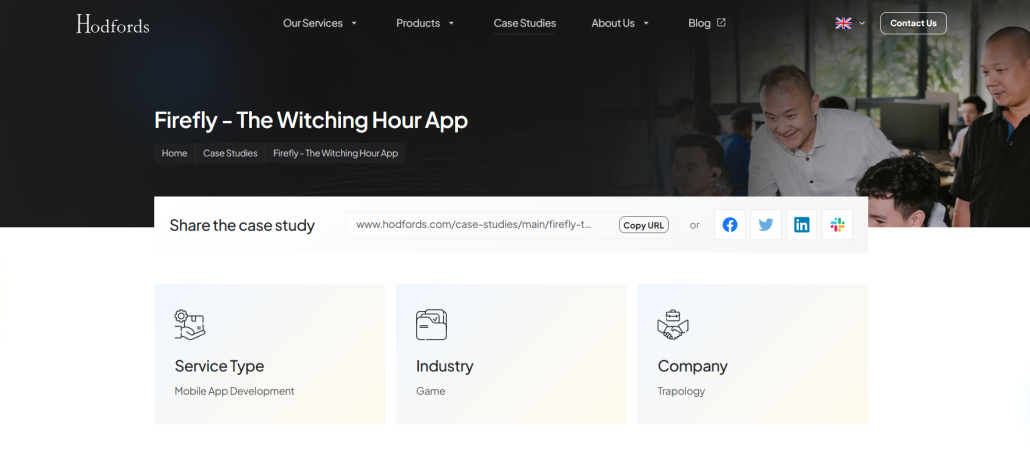The width and height of the screenshot is (1030, 468).
Task: Click the Copy URL button
Action: 643,225
